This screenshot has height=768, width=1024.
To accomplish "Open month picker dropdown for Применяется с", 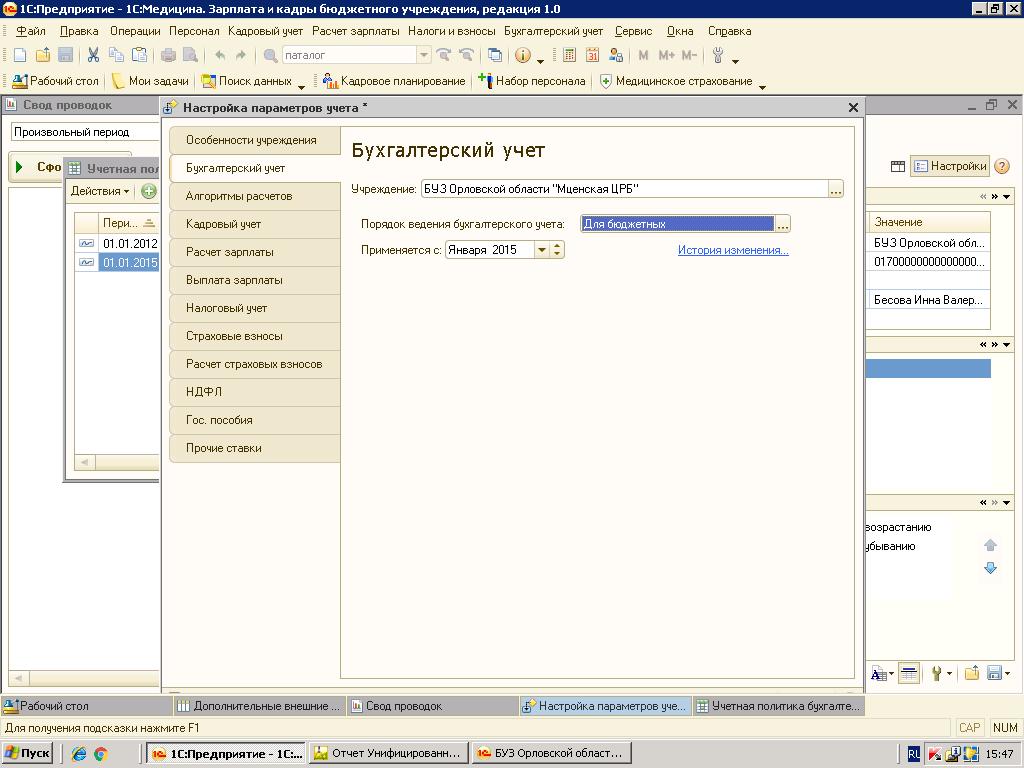I will click(541, 250).
